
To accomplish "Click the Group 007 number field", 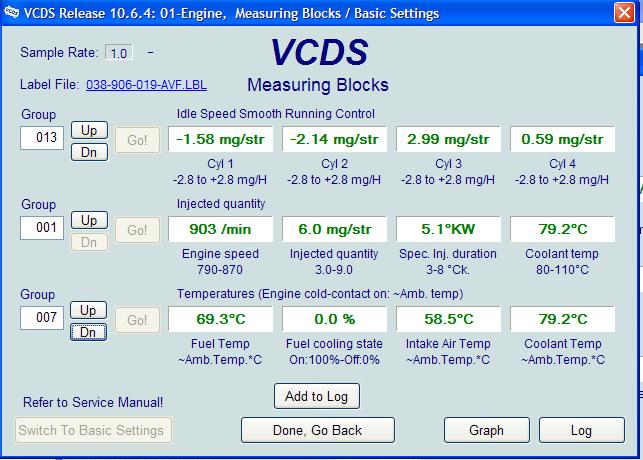I will 42,318.
